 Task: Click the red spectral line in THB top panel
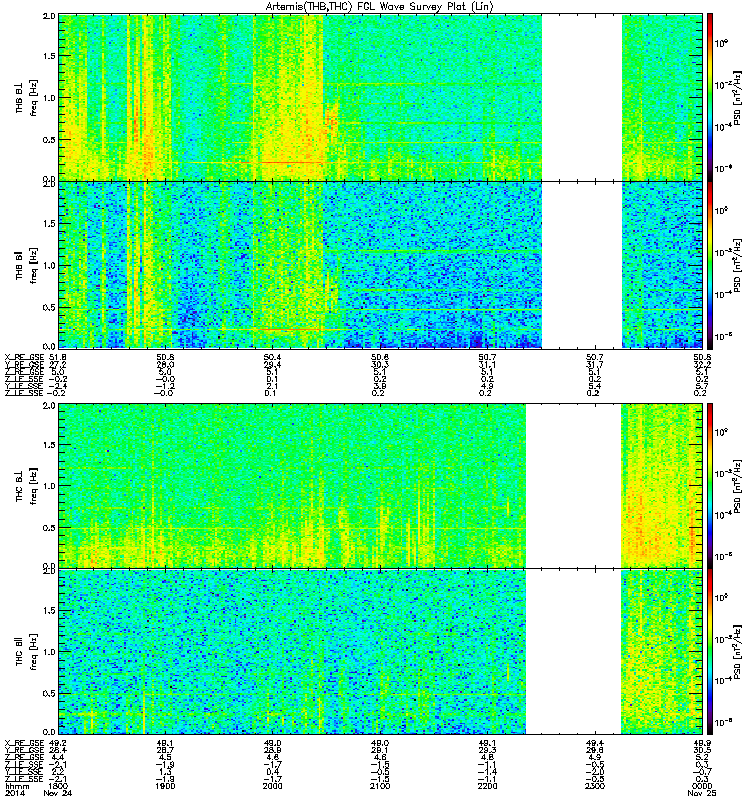[x=290, y=163]
